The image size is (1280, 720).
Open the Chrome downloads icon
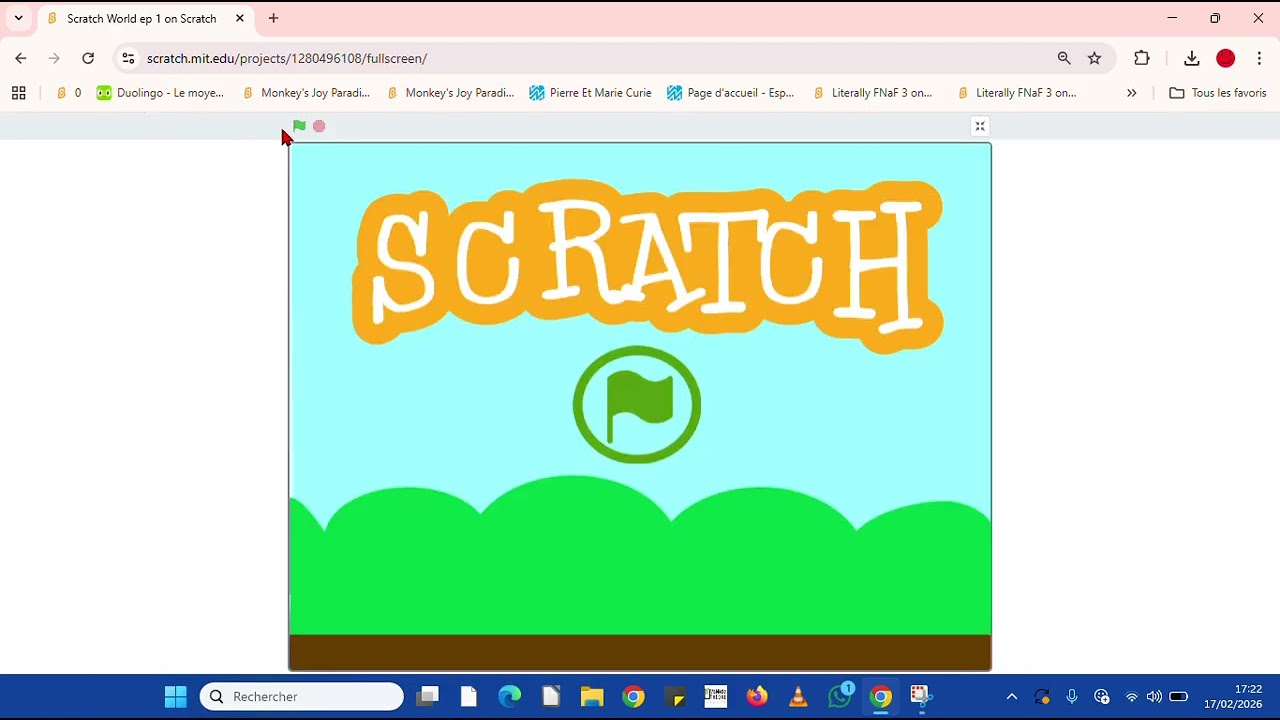pos(1192,58)
